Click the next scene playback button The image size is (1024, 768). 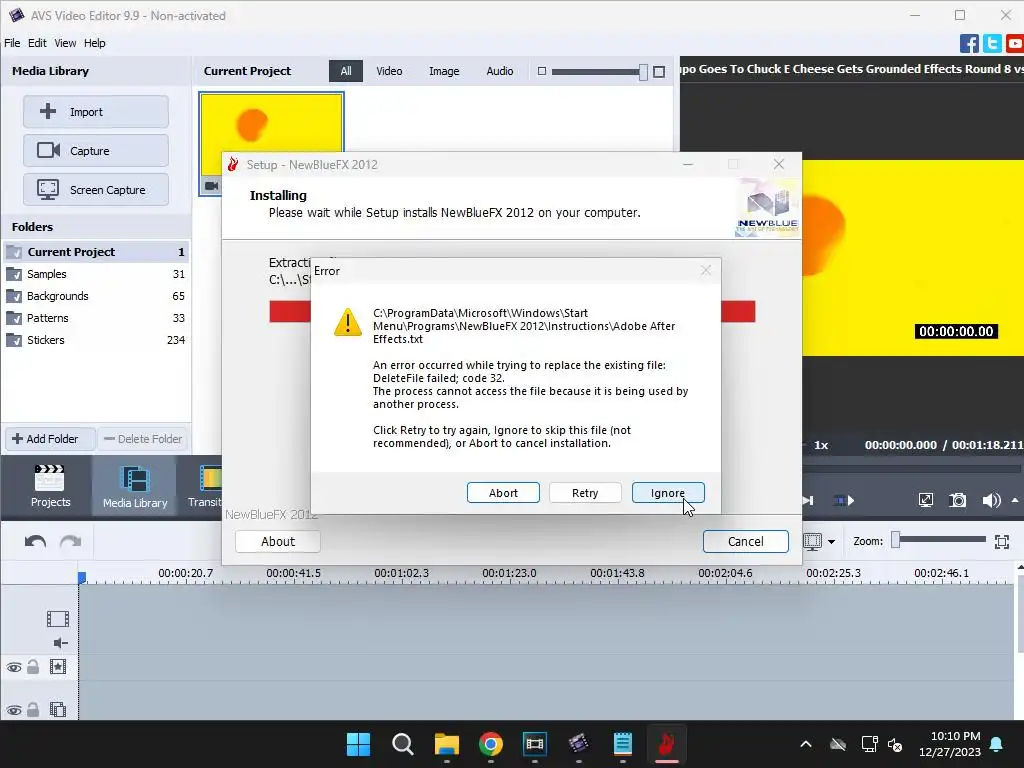click(844, 501)
